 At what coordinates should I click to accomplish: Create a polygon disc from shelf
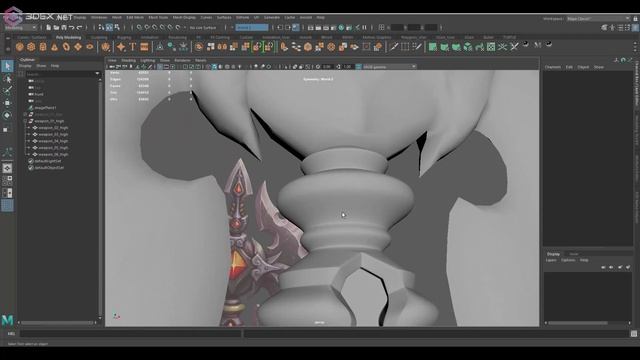90,47
